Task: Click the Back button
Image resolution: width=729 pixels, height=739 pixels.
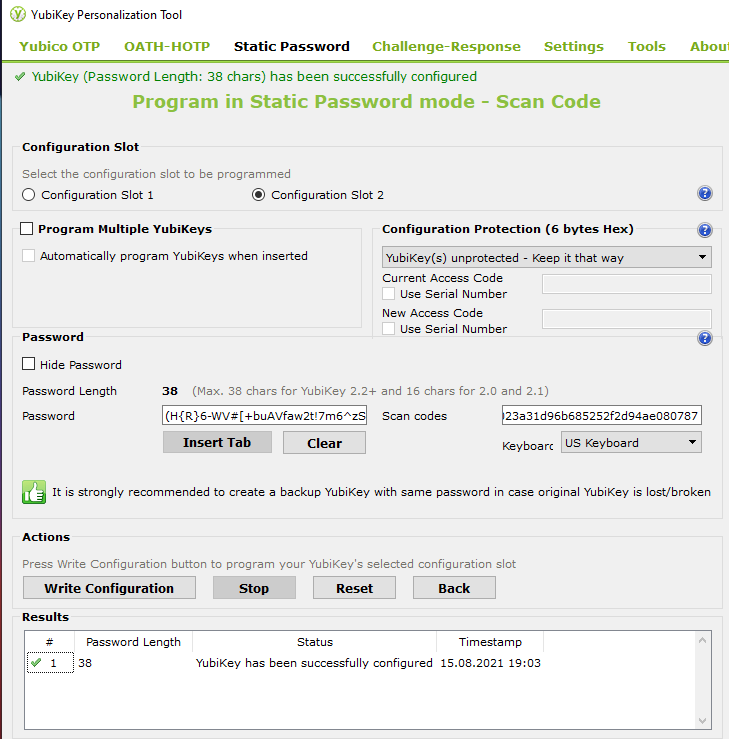Action: (x=454, y=588)
